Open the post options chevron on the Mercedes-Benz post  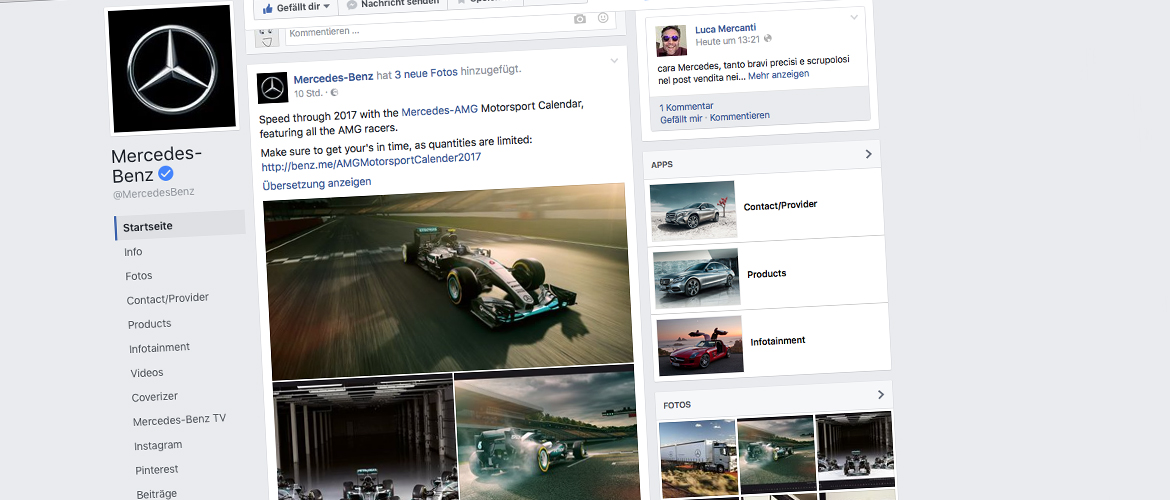614,60
